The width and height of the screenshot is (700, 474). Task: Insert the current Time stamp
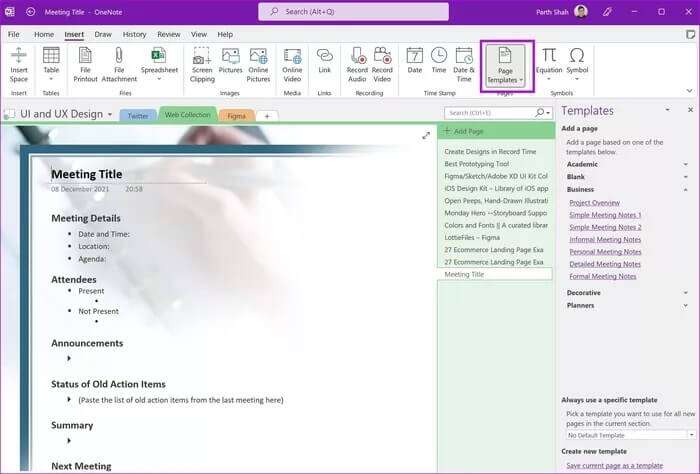point(439,60)
